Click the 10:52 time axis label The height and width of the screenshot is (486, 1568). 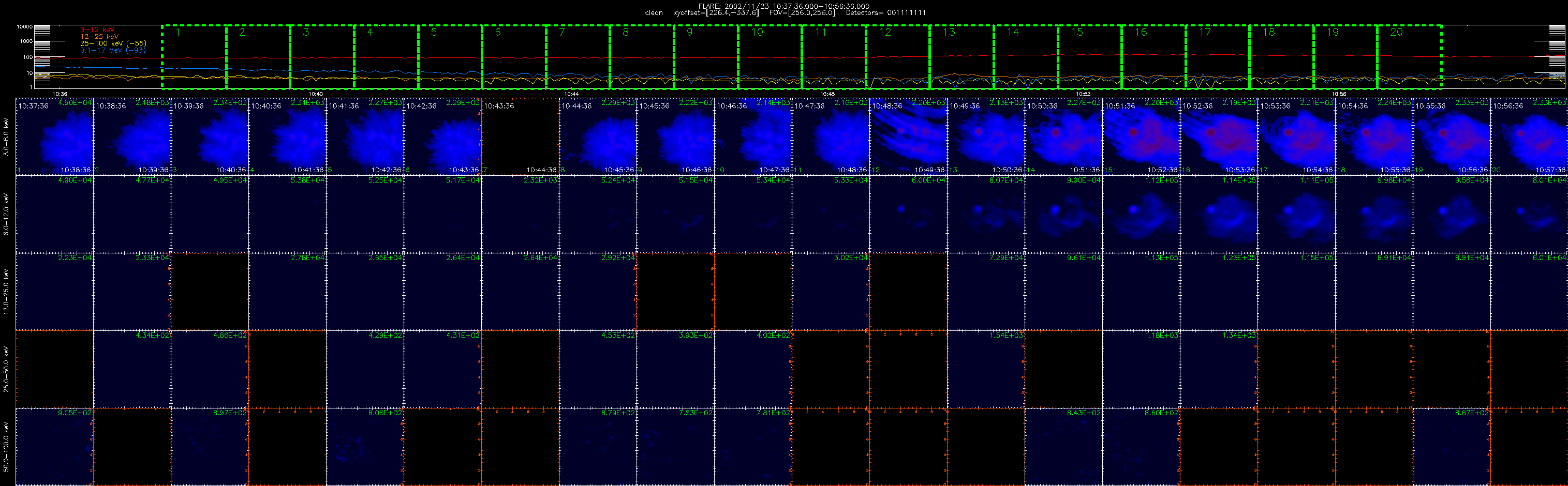click(1083, 94)
